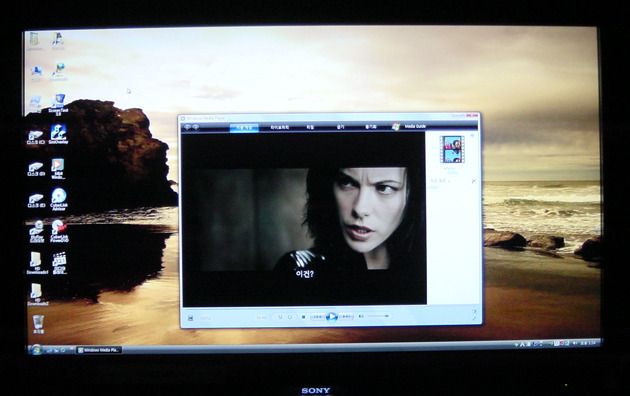Clear the list using the red X
This screenshot has height=396, width=630.
pos(474,181)
